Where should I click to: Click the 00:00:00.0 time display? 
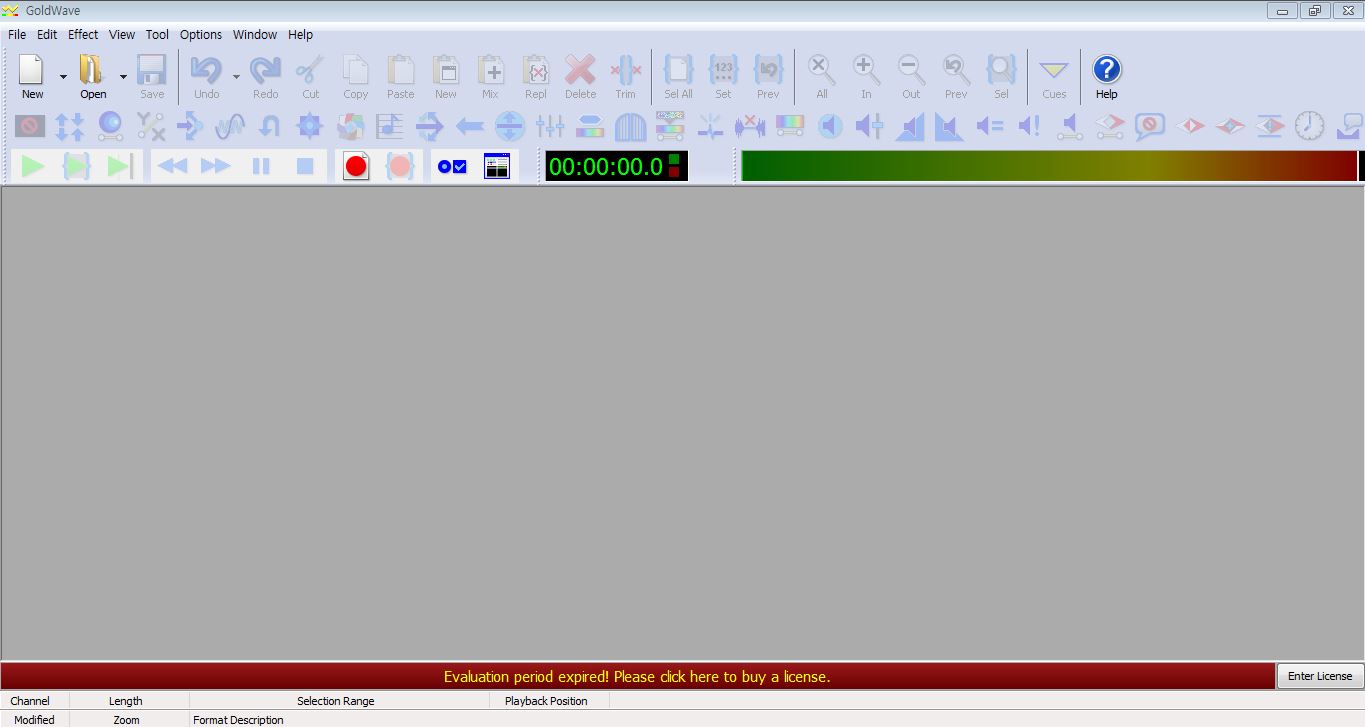(x=616, y=166)
